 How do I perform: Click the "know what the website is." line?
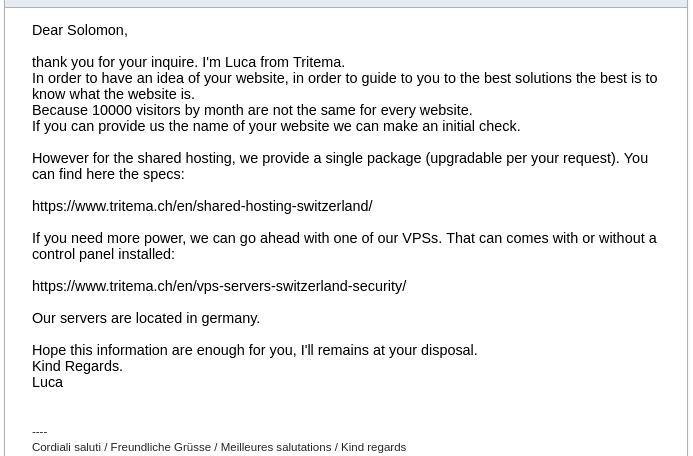pos(113,94)
